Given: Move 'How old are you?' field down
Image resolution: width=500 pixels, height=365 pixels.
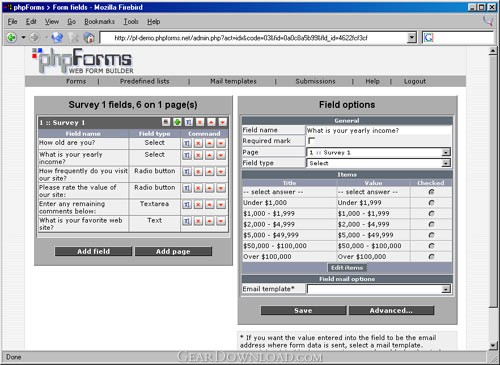Looking at the screenshot, I should point(221,144).
